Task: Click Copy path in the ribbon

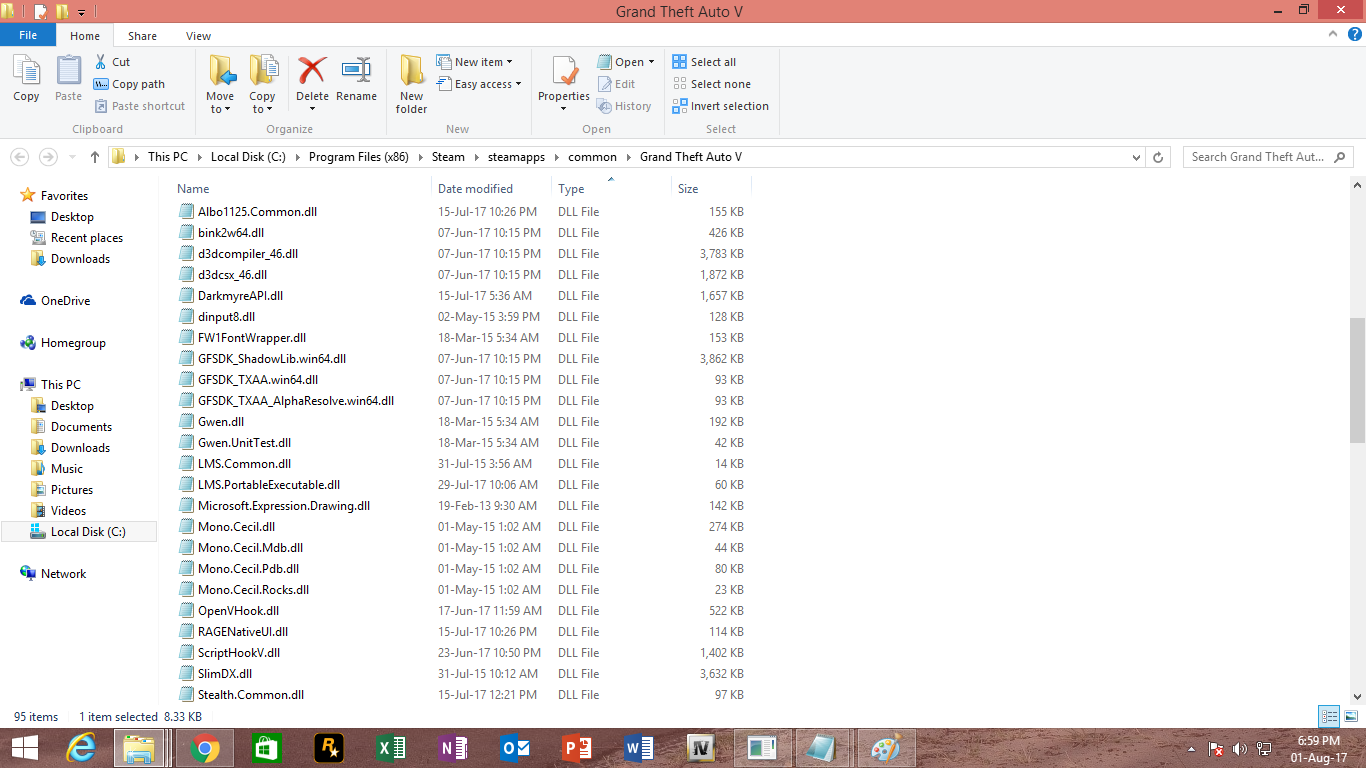Action: (x=129, y=84)
